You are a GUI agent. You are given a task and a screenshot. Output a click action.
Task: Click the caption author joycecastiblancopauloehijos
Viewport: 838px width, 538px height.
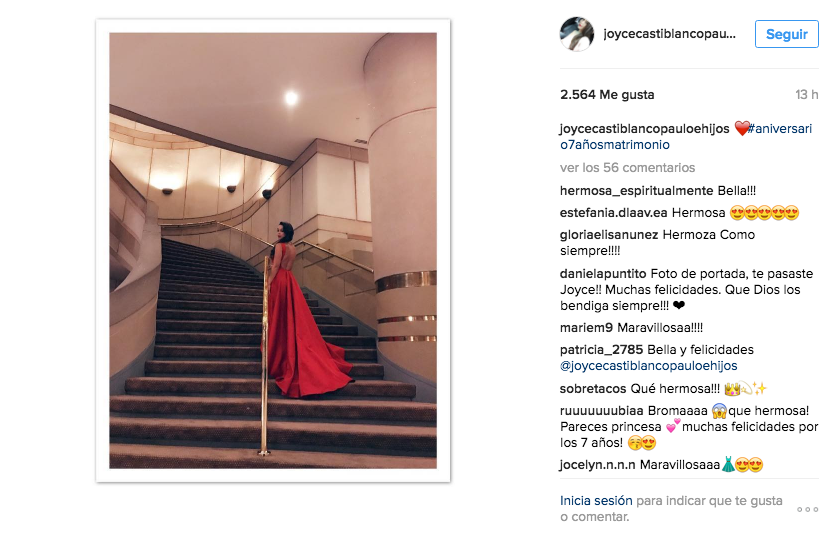(x=645, y=129)
